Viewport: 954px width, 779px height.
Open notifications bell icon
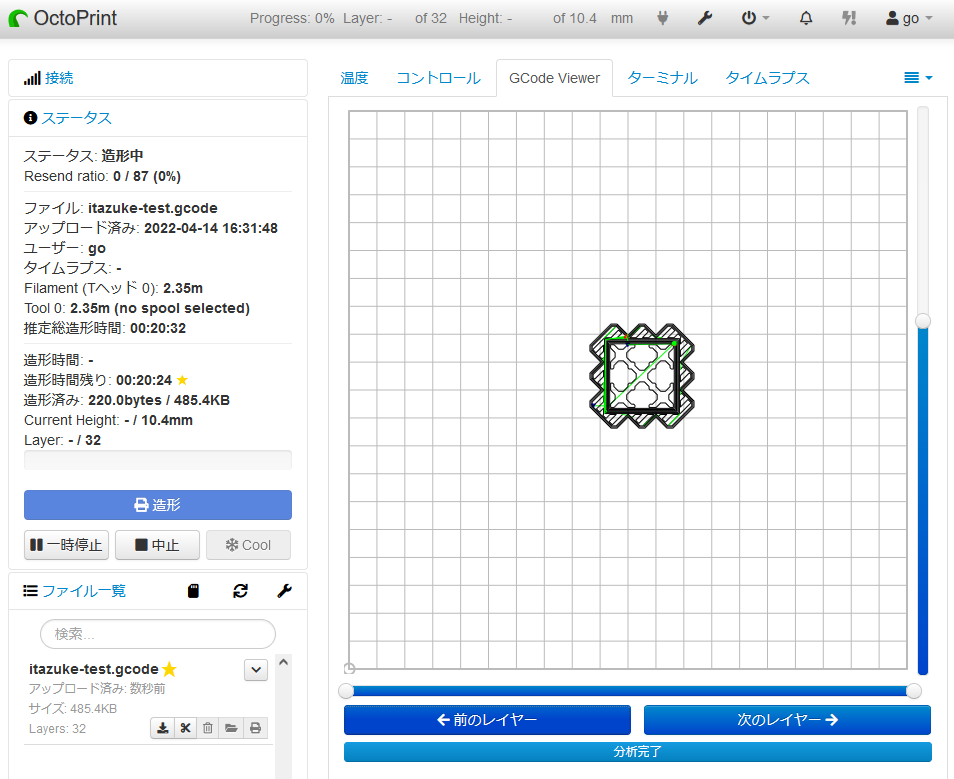coord(806,18)
